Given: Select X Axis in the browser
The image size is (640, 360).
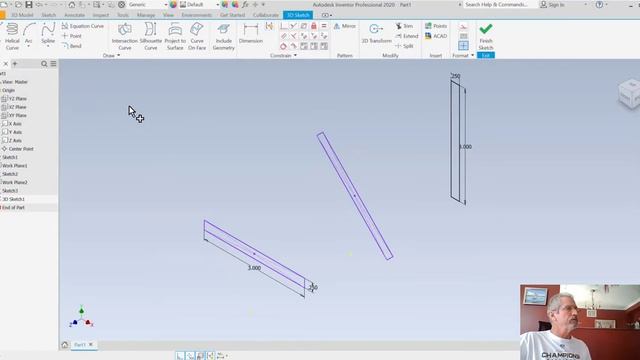Looking at the screenshot, I should (x=12, y=124).
